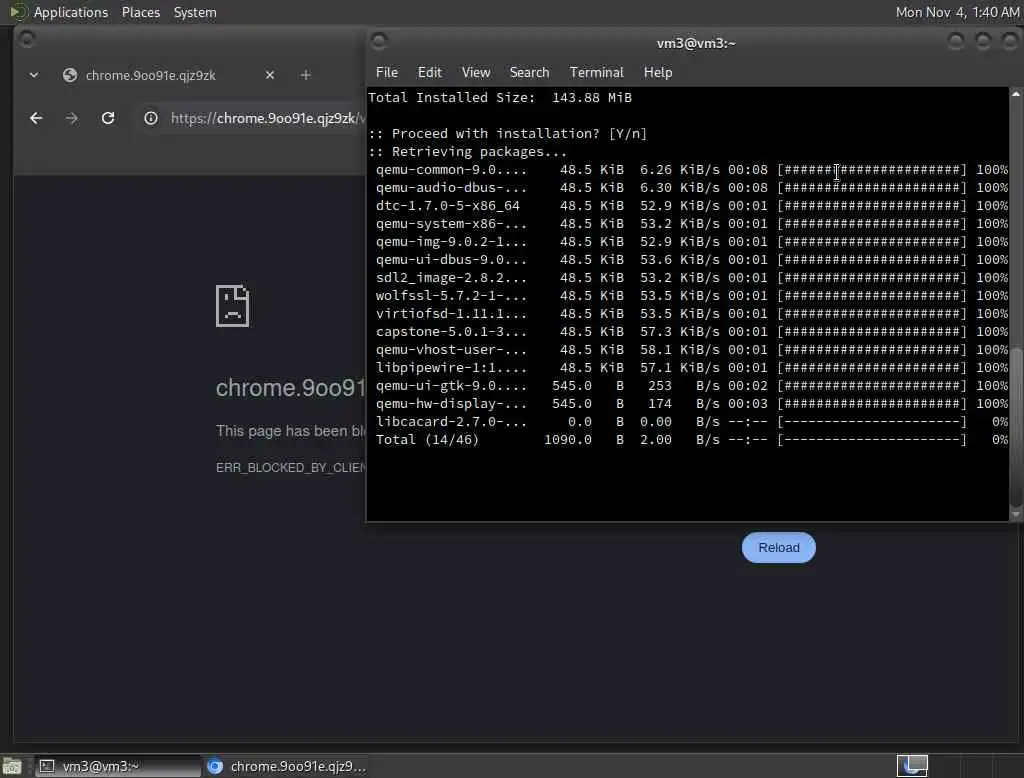Click the qemu-system-x86 package line
Screen dimensions: 1024x778
[x=692, y=223]
